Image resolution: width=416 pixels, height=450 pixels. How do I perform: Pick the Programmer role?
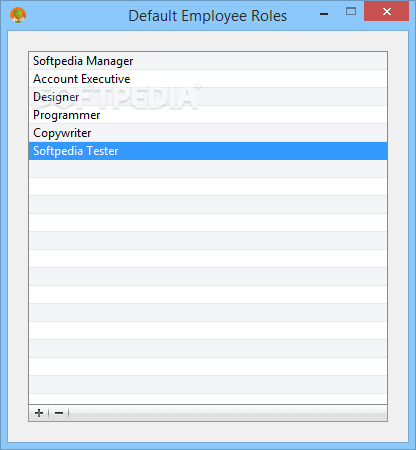[208, 115]
